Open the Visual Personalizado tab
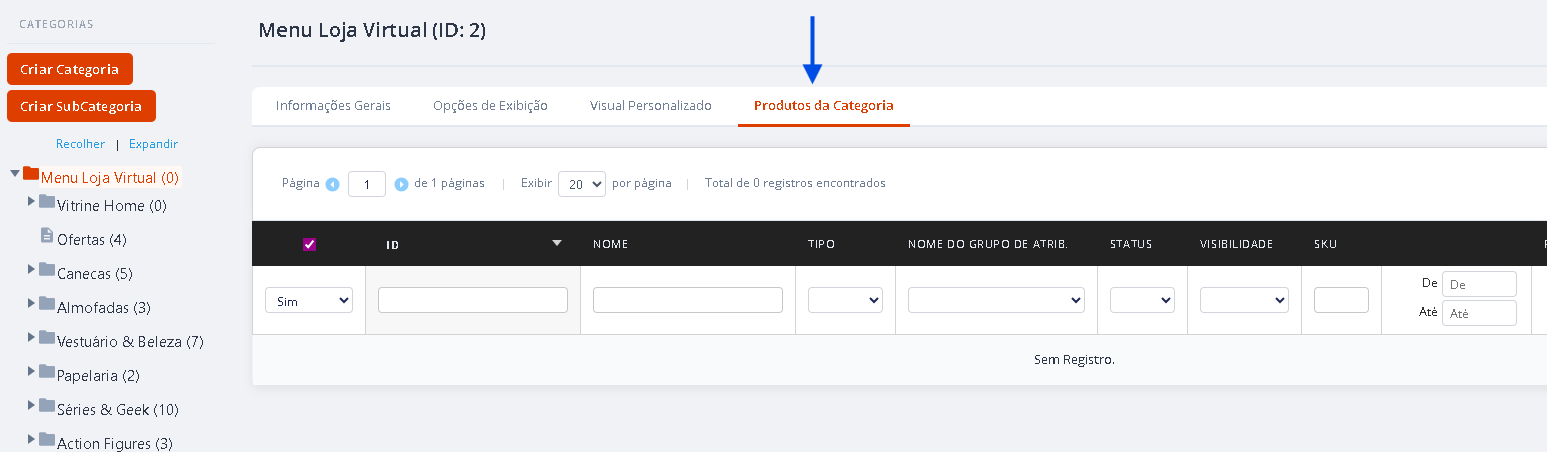 [651, 106]
